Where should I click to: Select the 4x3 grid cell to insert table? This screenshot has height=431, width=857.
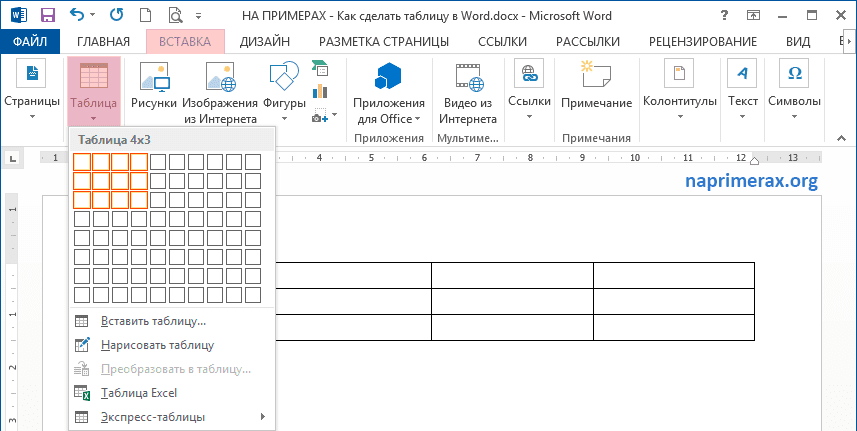[x=139, y=200]
